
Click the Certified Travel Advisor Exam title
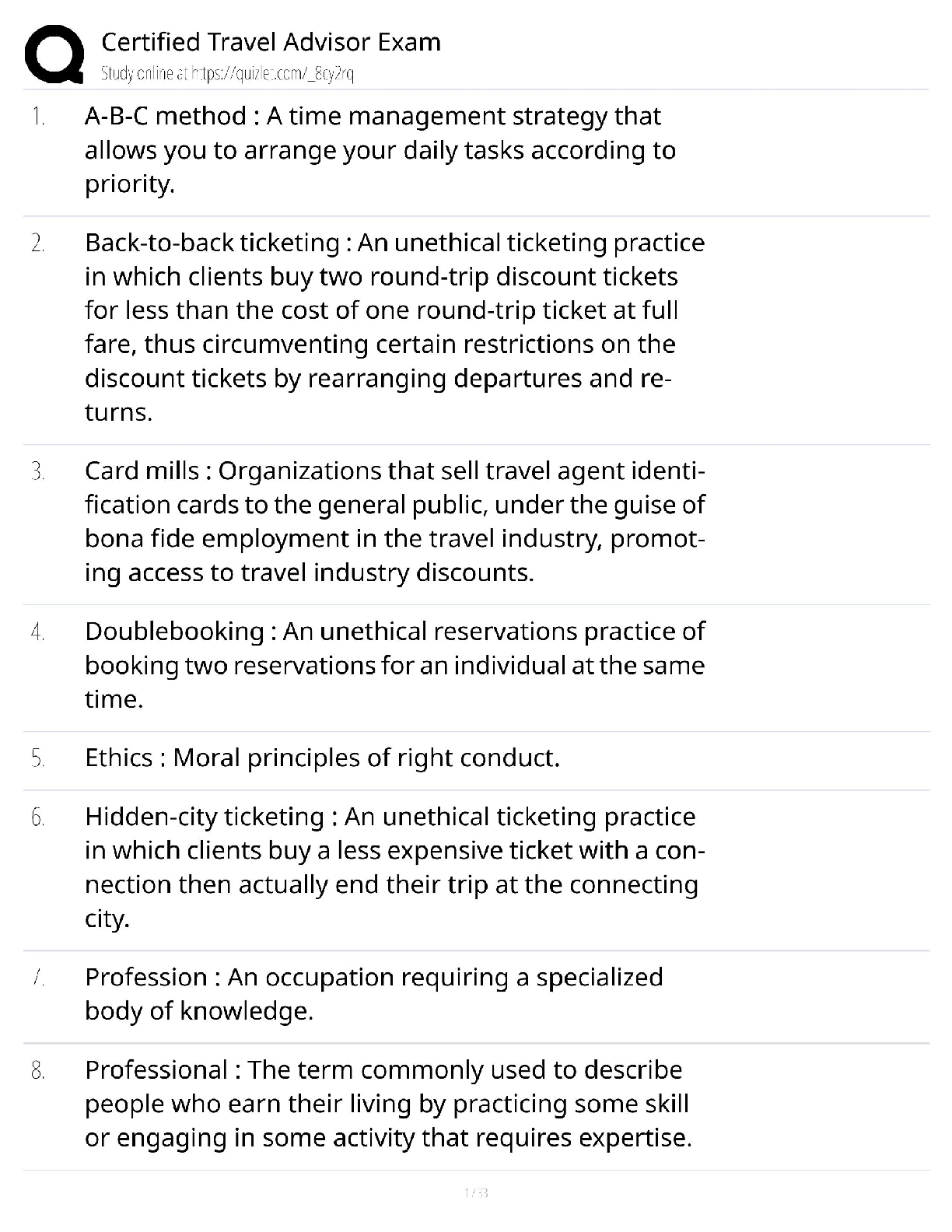tap(271, 42)
